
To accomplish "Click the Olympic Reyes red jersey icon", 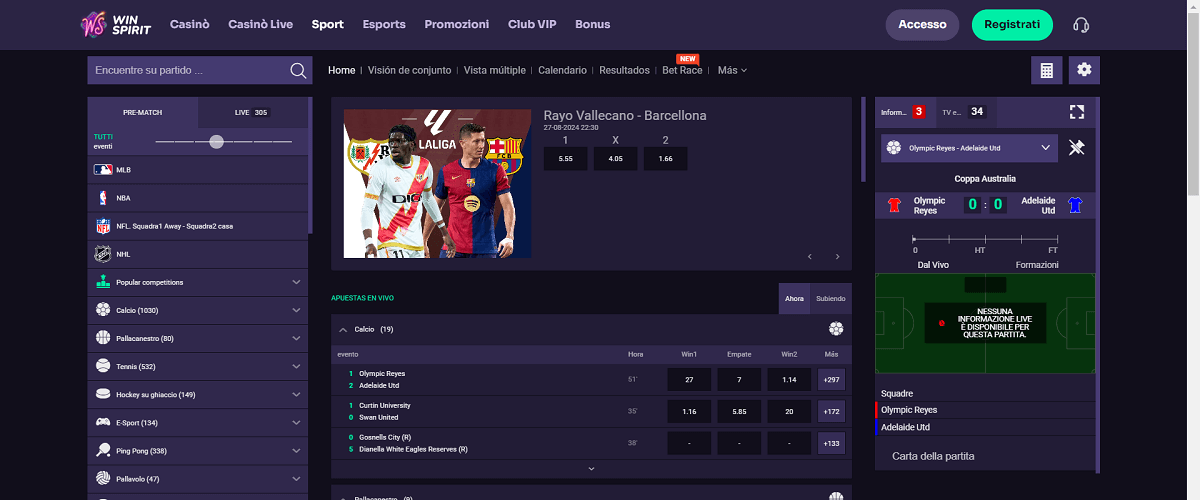I will [895, 204].
